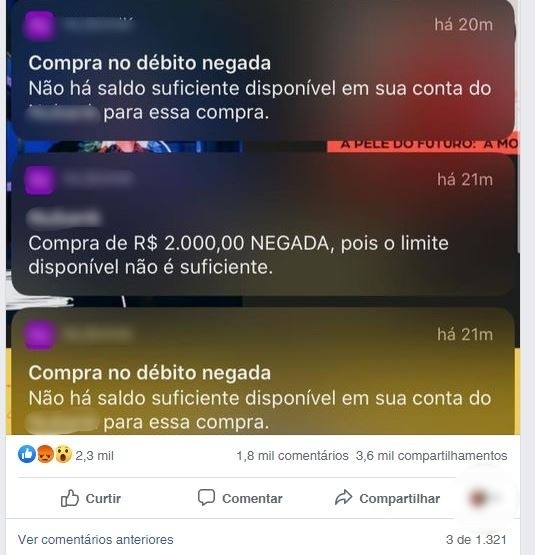Viewport: 535px width, 555px height.
Task: Open the blurred profile picture next to Compartilhar
Action: pos(478,498)
